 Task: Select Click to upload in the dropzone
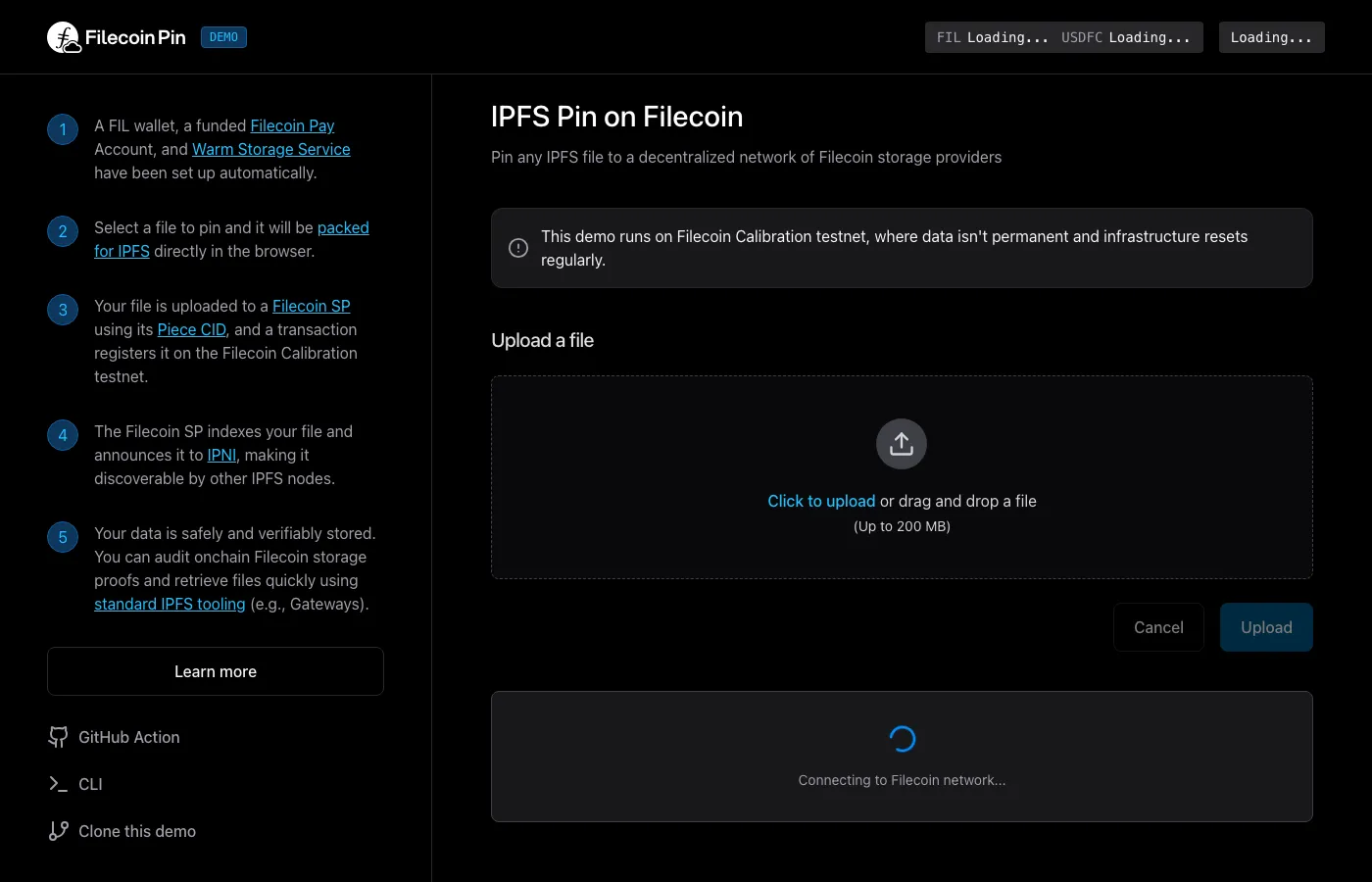pyautogui.click(x=820, y=501)
